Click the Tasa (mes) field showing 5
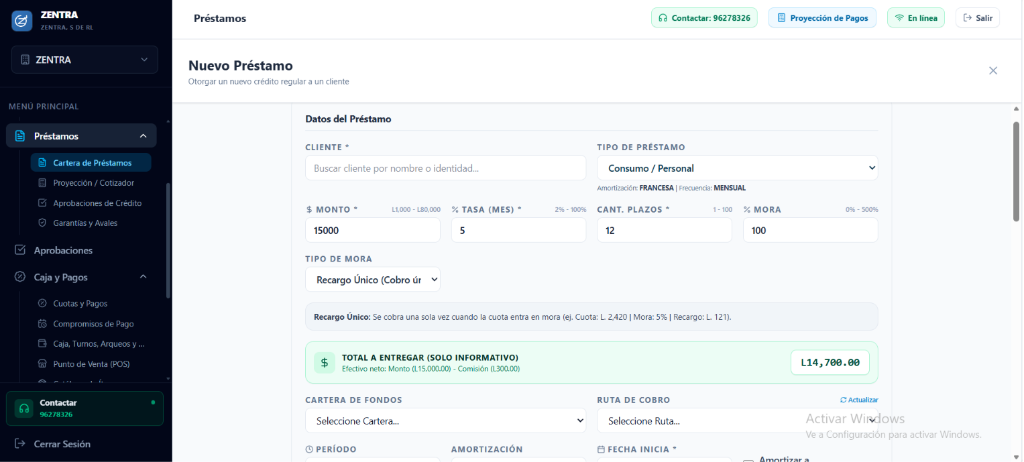The height and width of the screenshot is (462, 1024). tap(519, 230)
